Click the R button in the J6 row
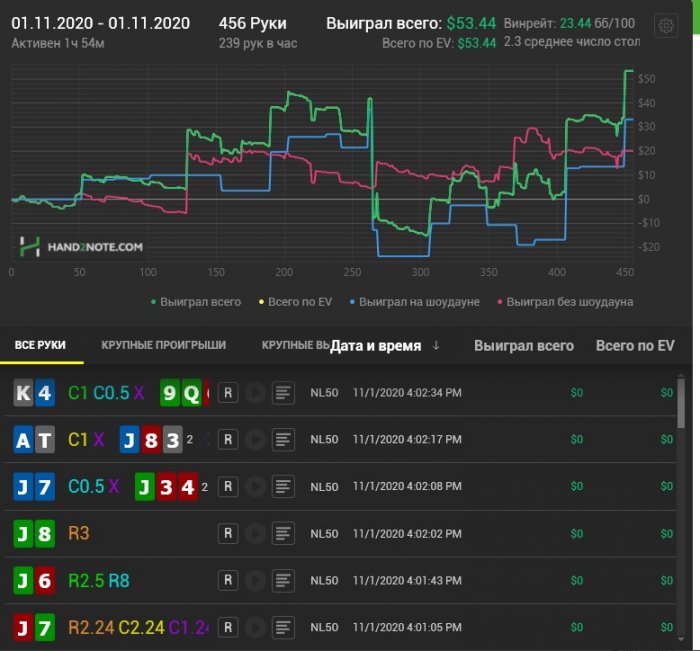 pos(228,580)
